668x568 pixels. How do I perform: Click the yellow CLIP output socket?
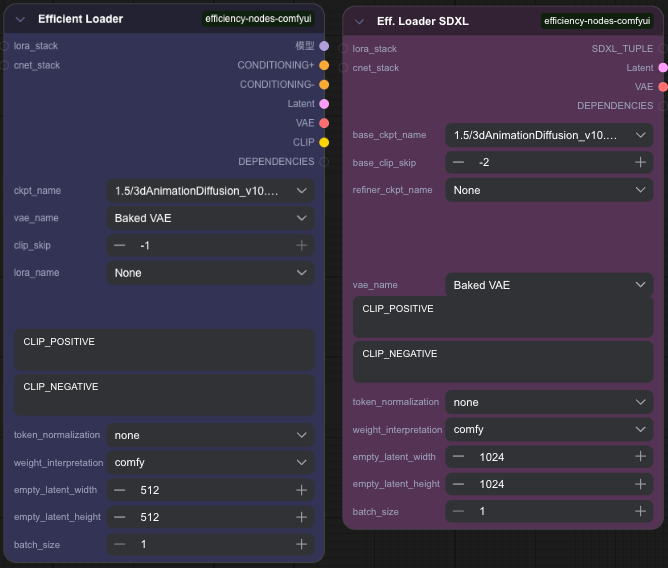point(324,142)
